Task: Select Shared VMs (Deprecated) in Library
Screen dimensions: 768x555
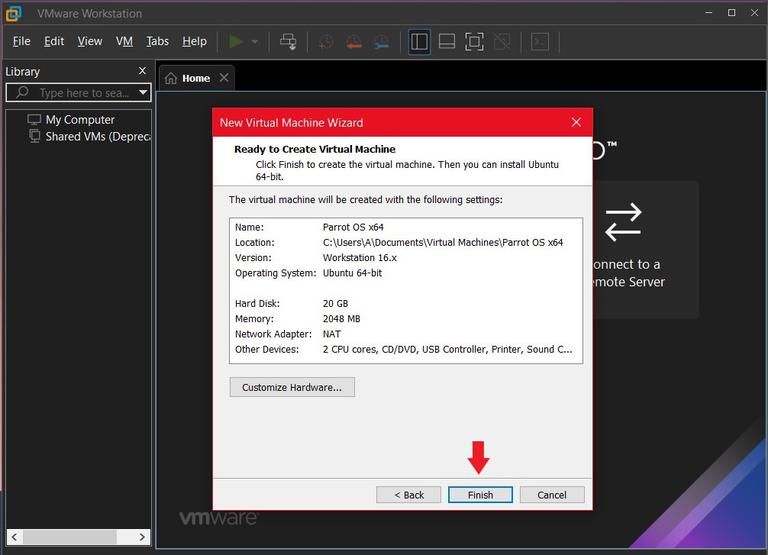Action: pos(98,136)
